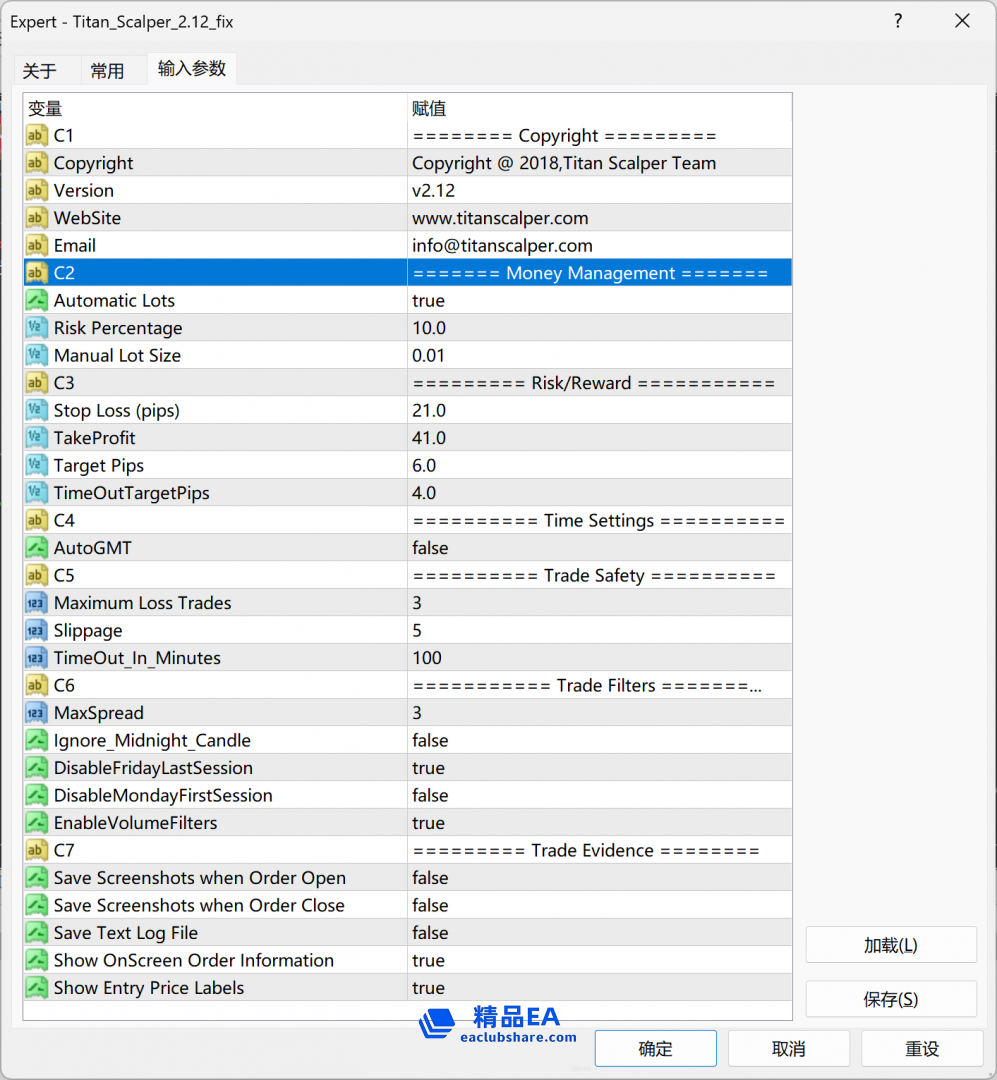Open DisableMondayFirstSession value dropdown
Viewport: 997px width, 1080px height.
[598, 796]
